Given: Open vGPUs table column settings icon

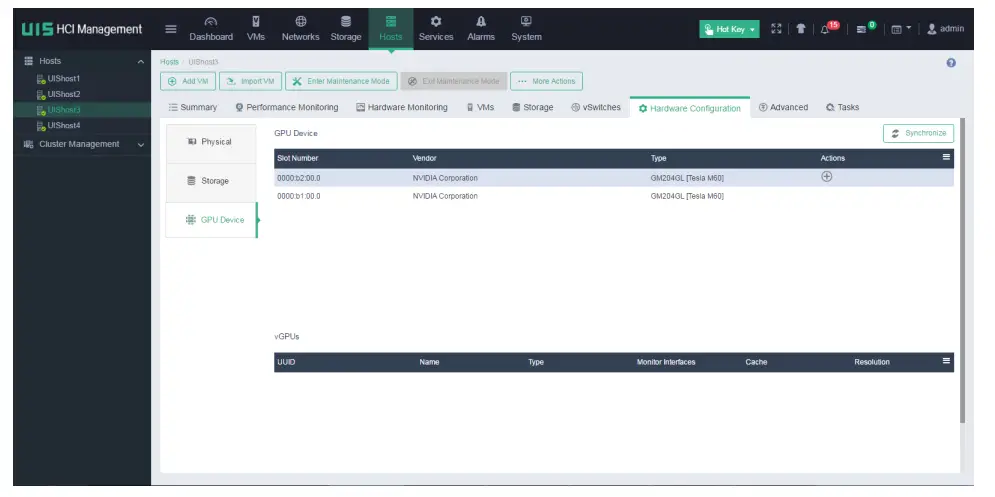Looking at the screenshot, I should click(x=946, y=361).
